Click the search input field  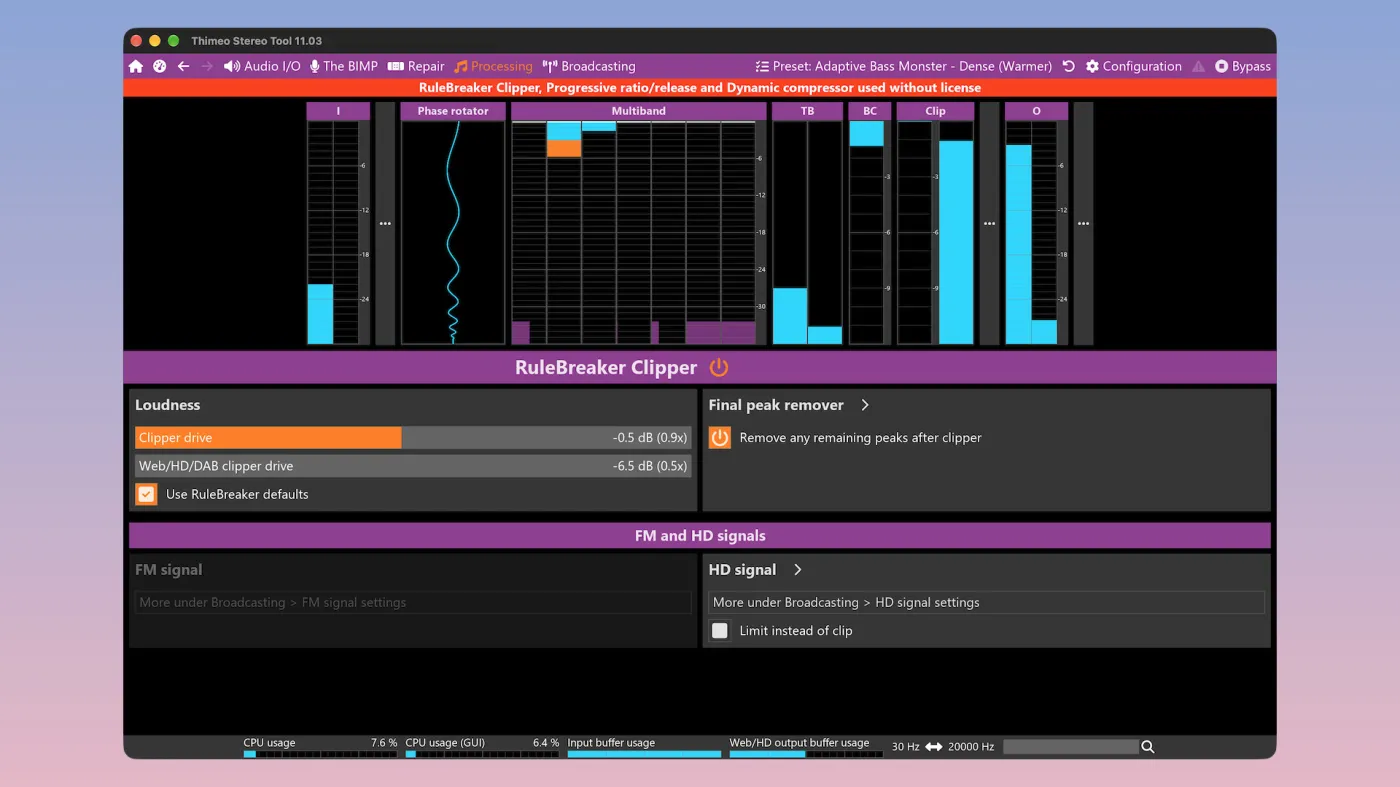1070,747
